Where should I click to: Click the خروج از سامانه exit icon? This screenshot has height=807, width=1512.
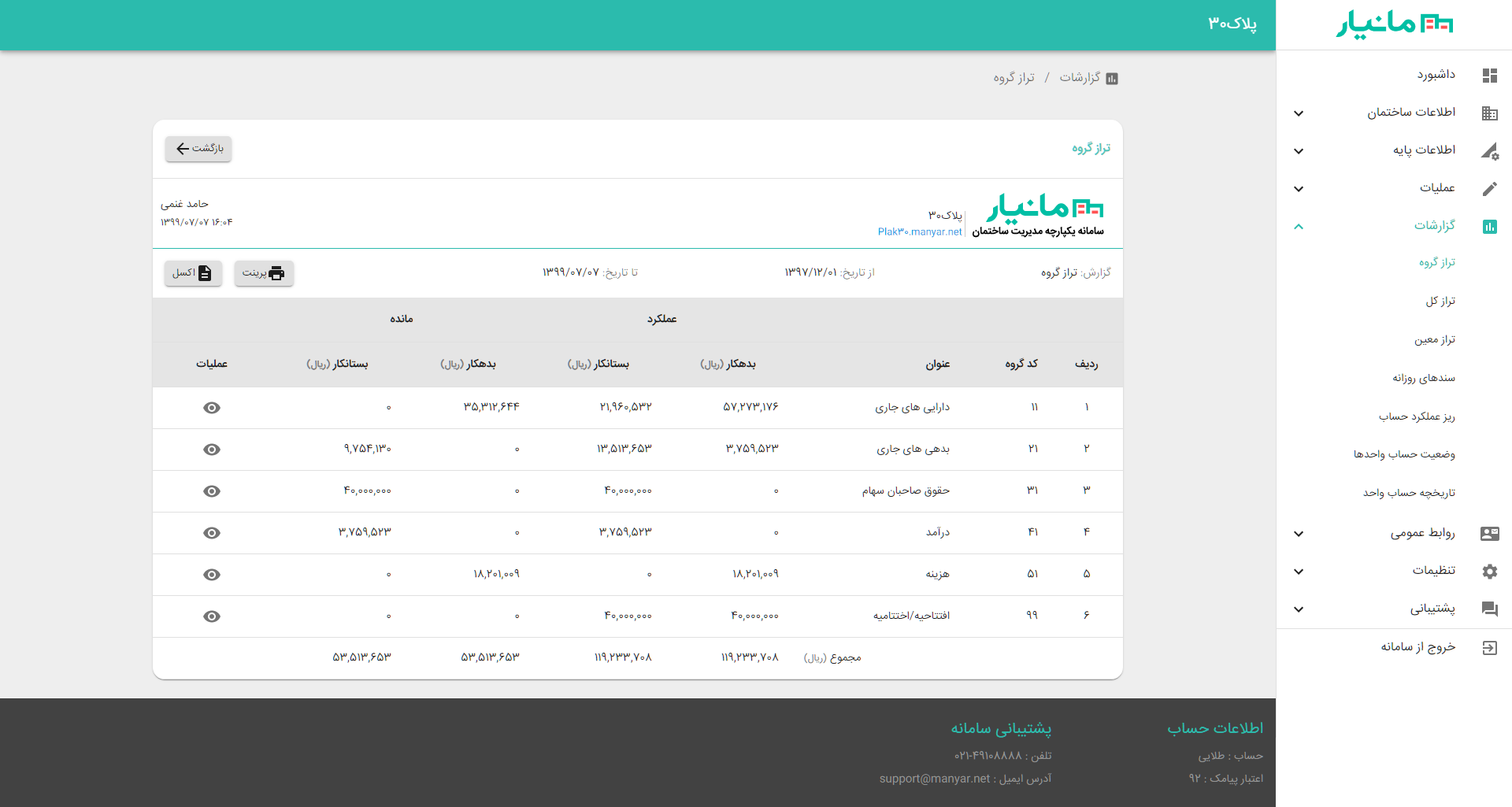(x=1489, y=647)
